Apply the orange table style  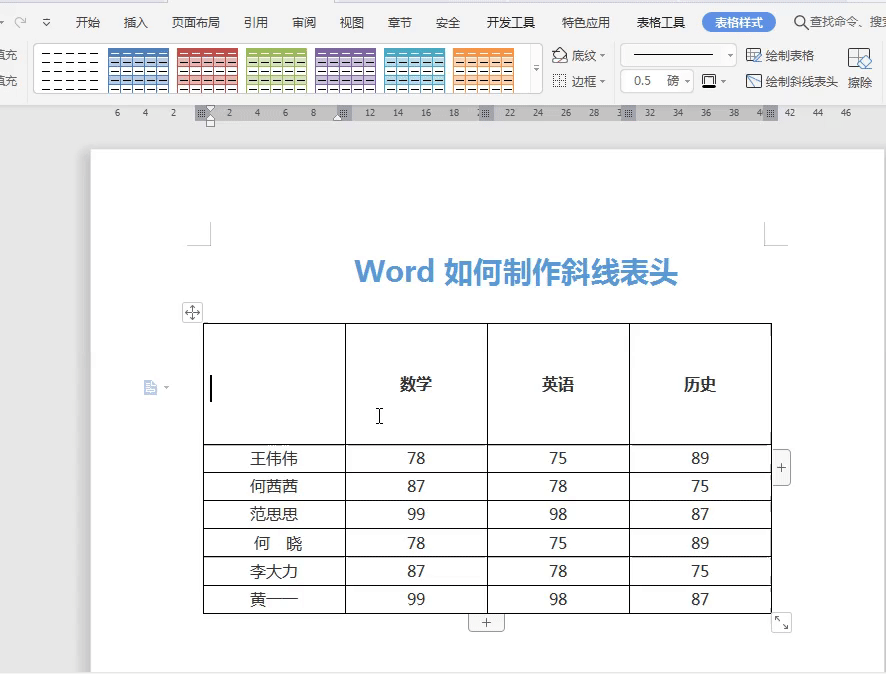click(x=483, y=70)
